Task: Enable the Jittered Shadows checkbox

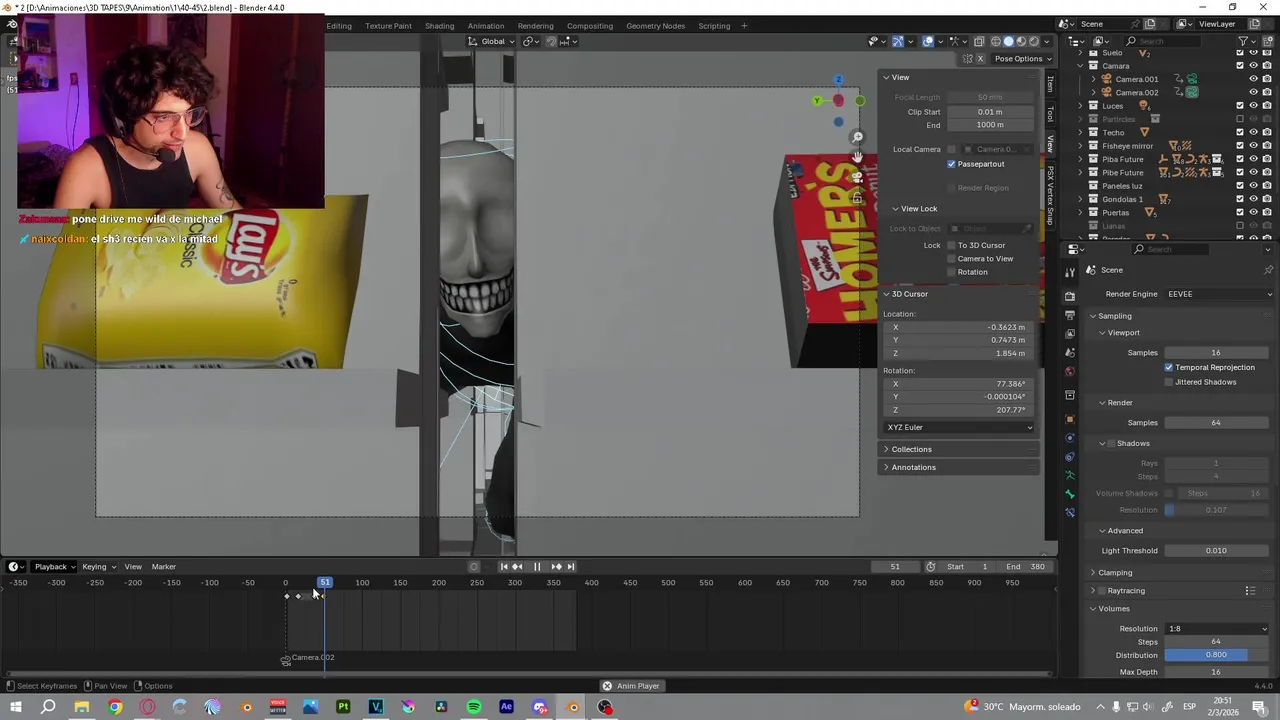Action: pyautogui.click(x=1168, y=382)
